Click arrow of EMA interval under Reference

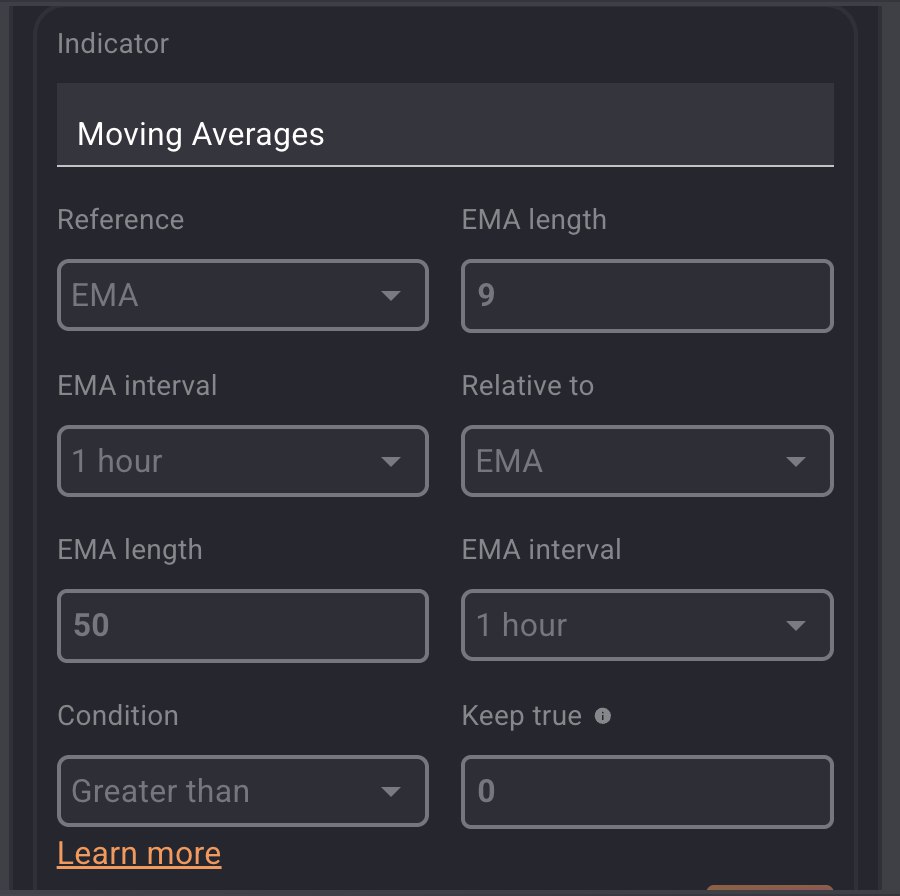(x=391, y=462)
